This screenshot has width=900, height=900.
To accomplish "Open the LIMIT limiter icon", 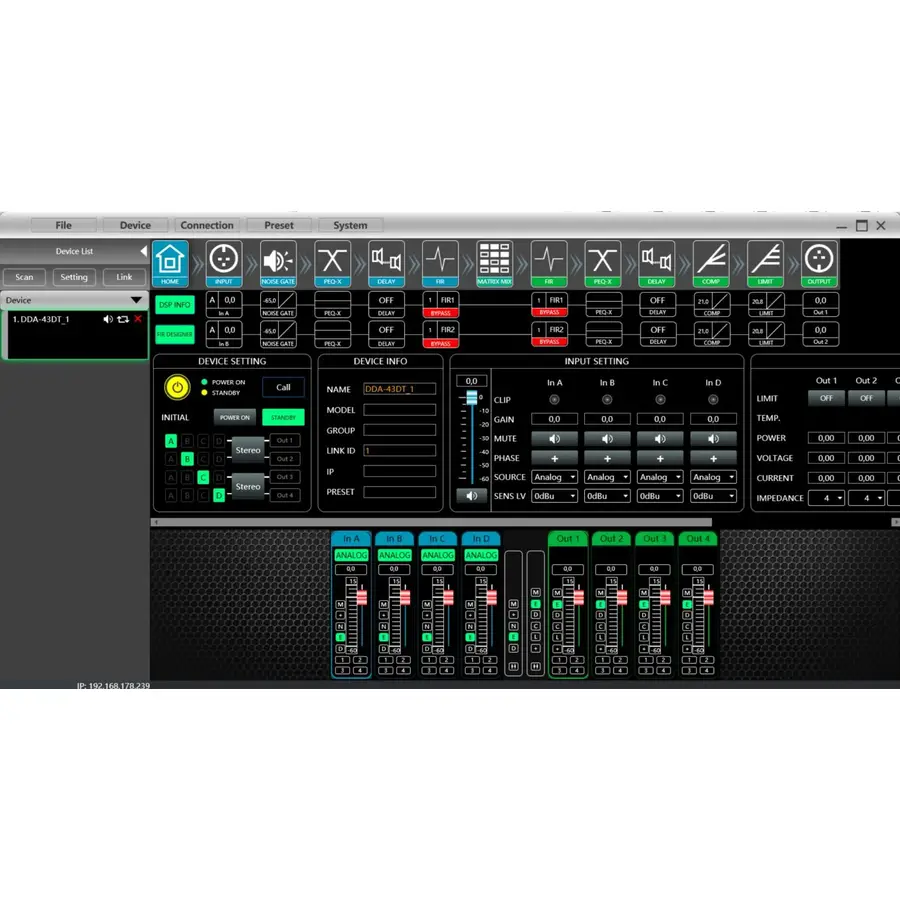I will pos(766,262).
